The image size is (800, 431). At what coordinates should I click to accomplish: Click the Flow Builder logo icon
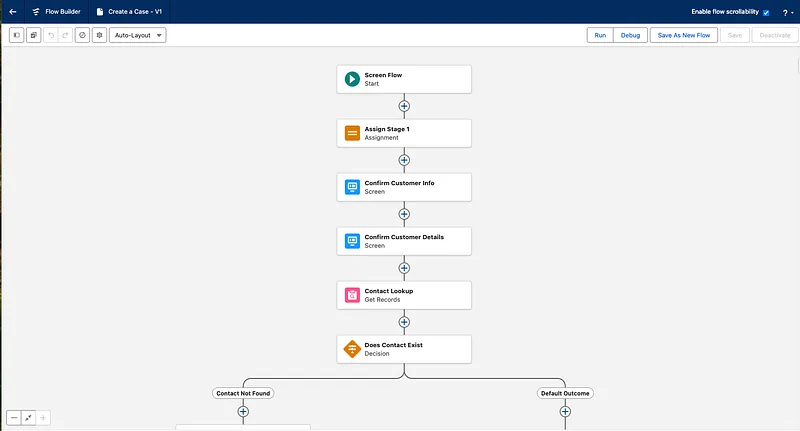point(36,12)
